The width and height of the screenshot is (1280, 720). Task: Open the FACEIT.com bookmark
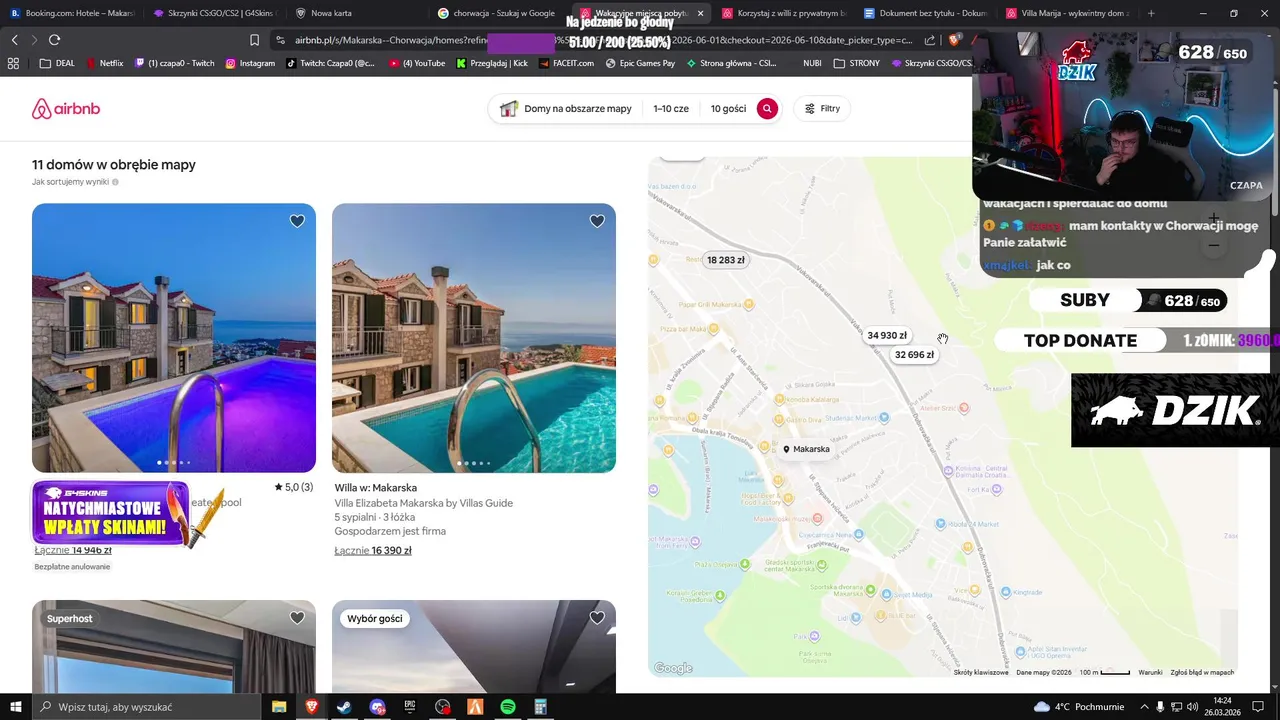click(566, 63)
